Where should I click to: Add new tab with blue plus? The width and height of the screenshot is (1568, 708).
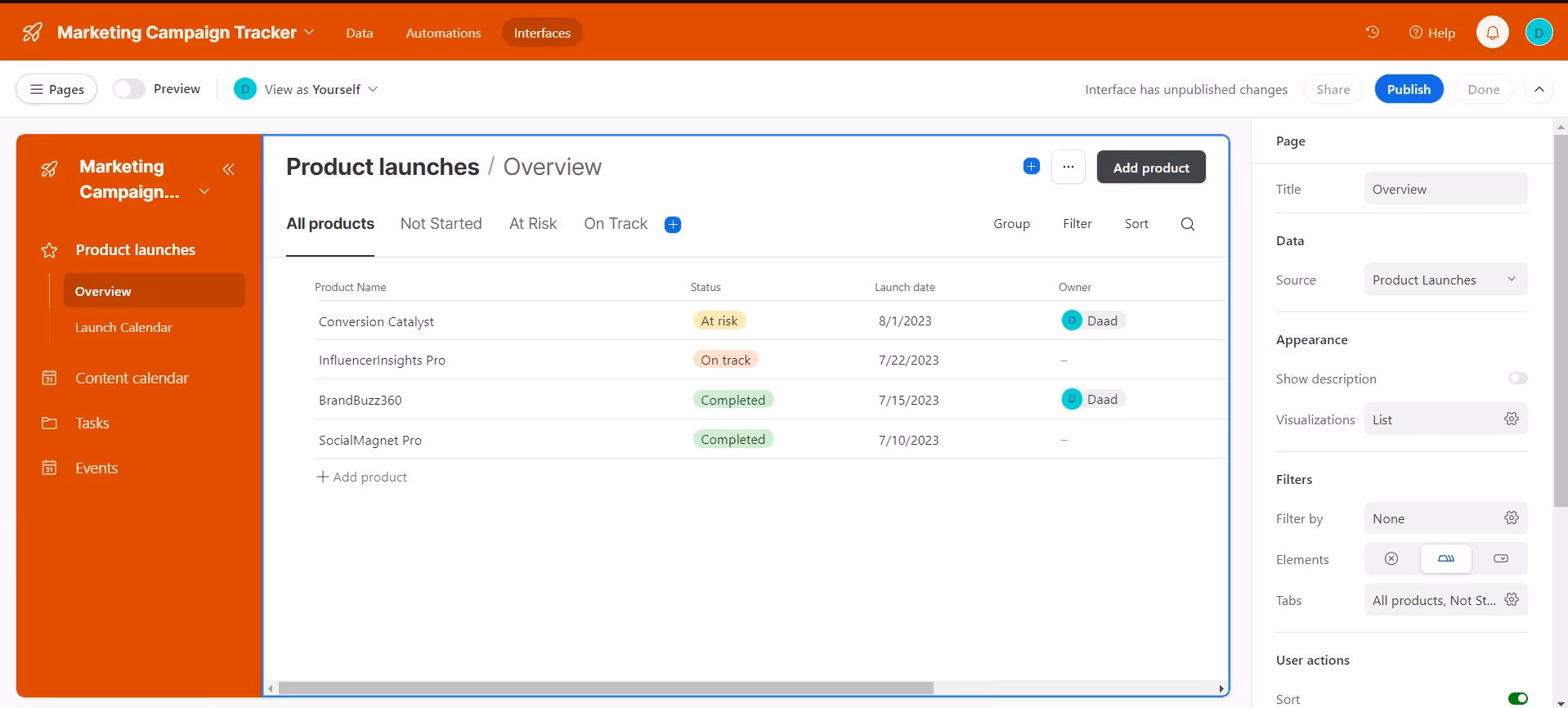(673, 225)
